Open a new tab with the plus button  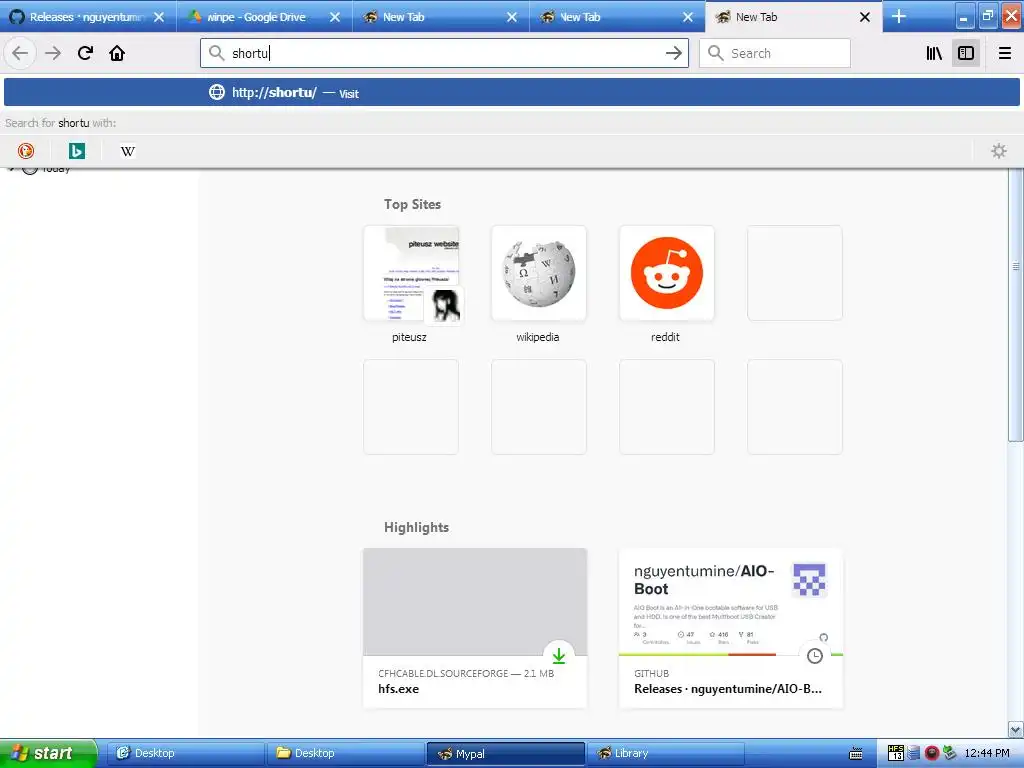coord(899,16)
